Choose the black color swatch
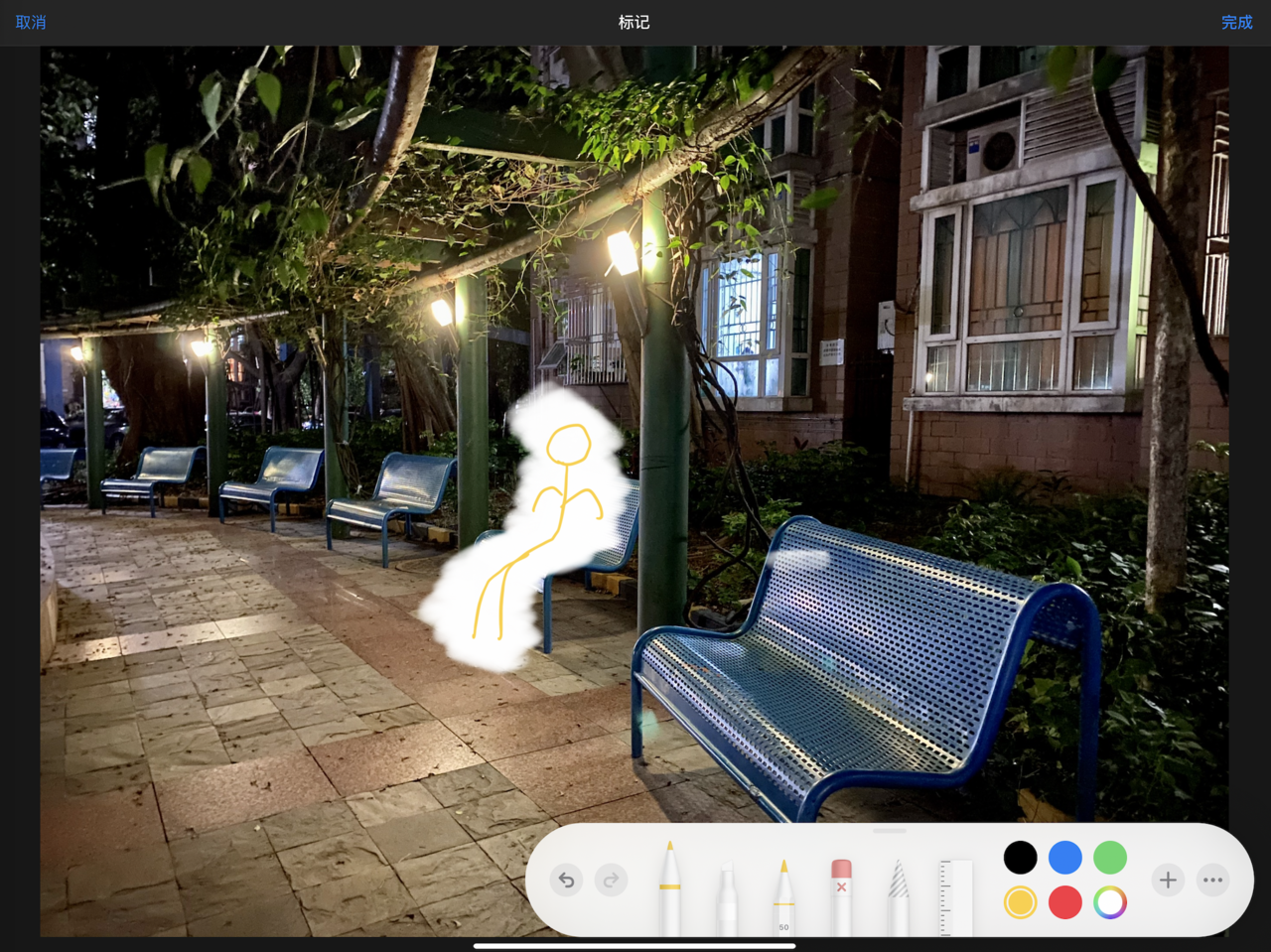This screenshot has width=1271, height=952. 1020,857
